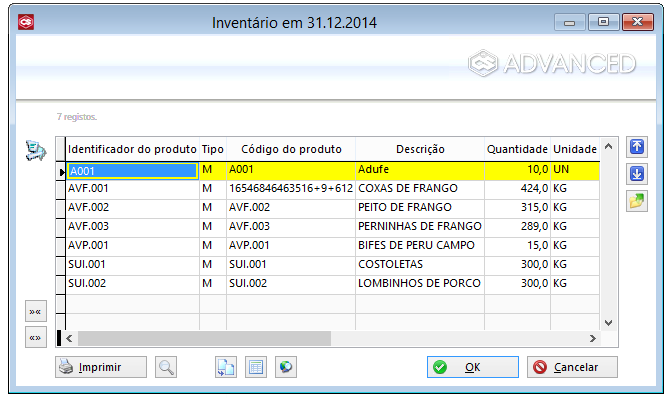670x398 pixels.
Task: Click the Quantidade column header
Action: 517,149
